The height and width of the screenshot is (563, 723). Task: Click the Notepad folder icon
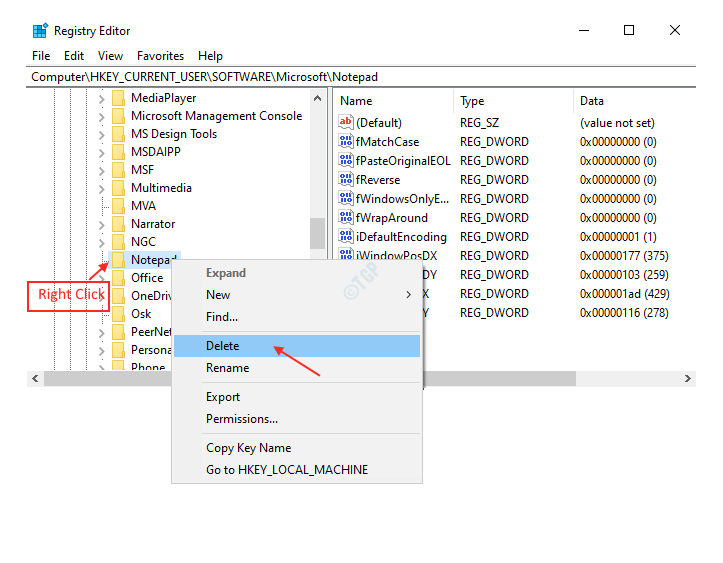pos(119,260)
